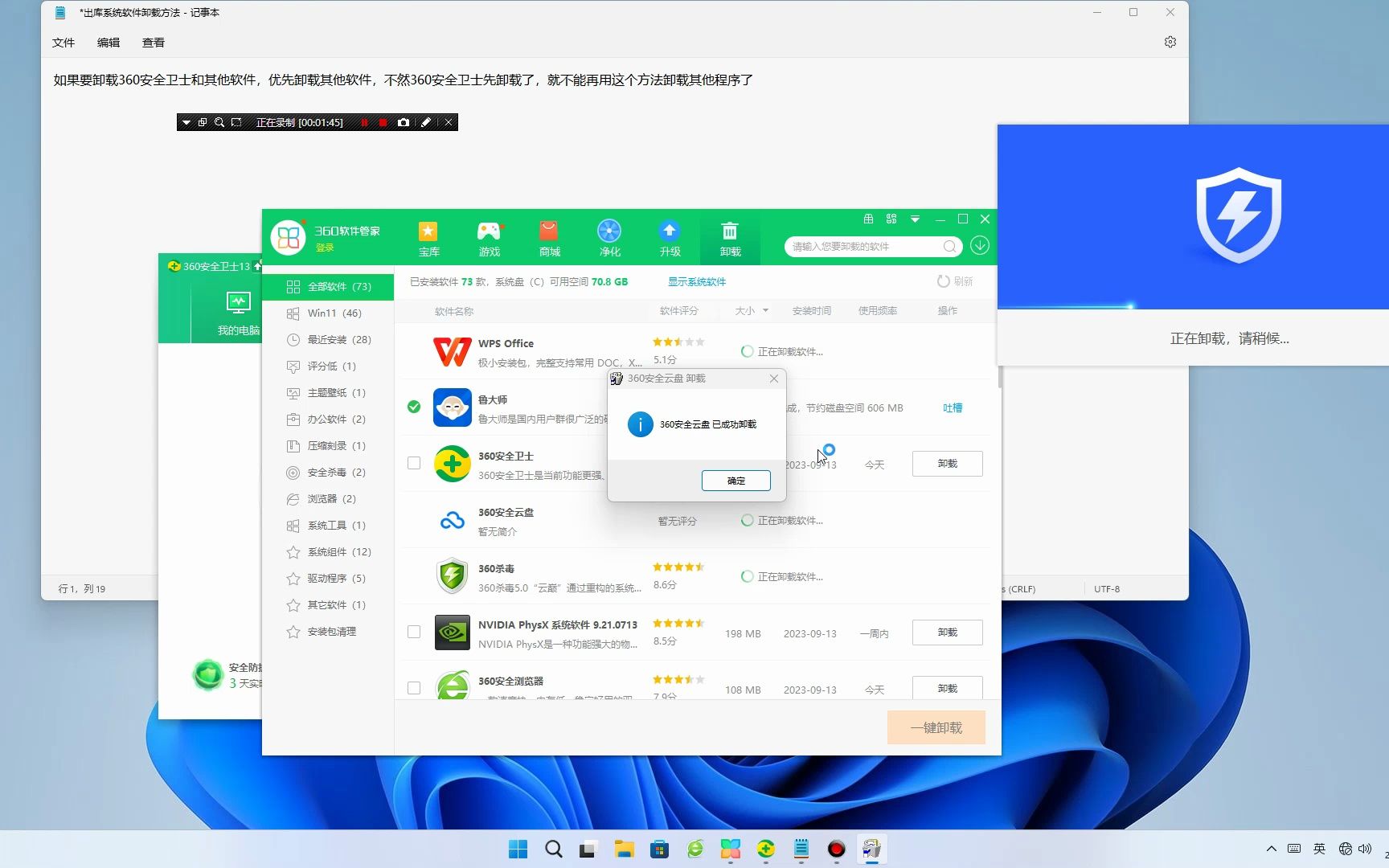The height and width of the screenshot is (868, 1389).
Task: Select the pen annotation icon on the recording toolbar
Action: tap(426, 122)
